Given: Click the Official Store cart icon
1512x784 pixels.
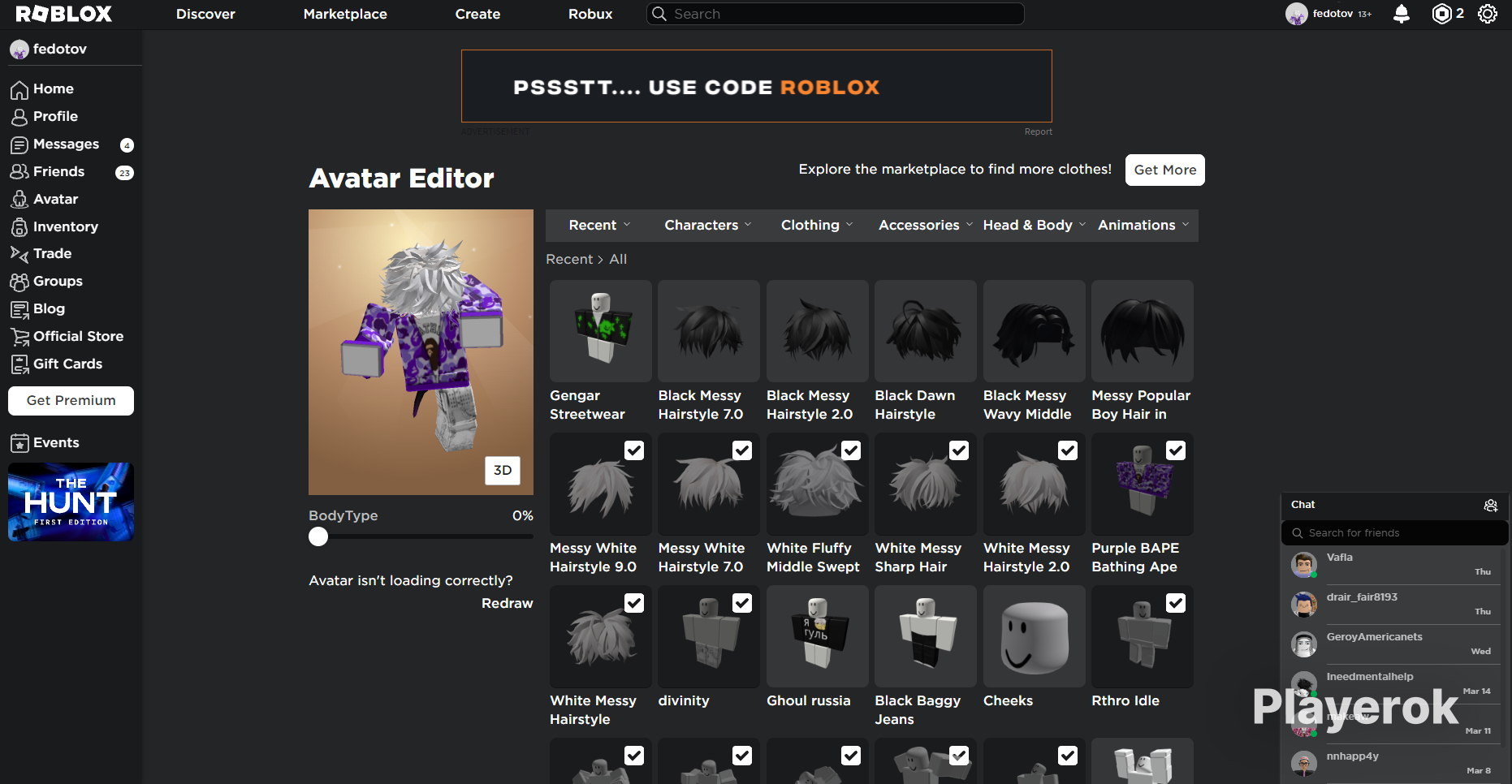Looking at the screenshot, I should pos(19,337).
